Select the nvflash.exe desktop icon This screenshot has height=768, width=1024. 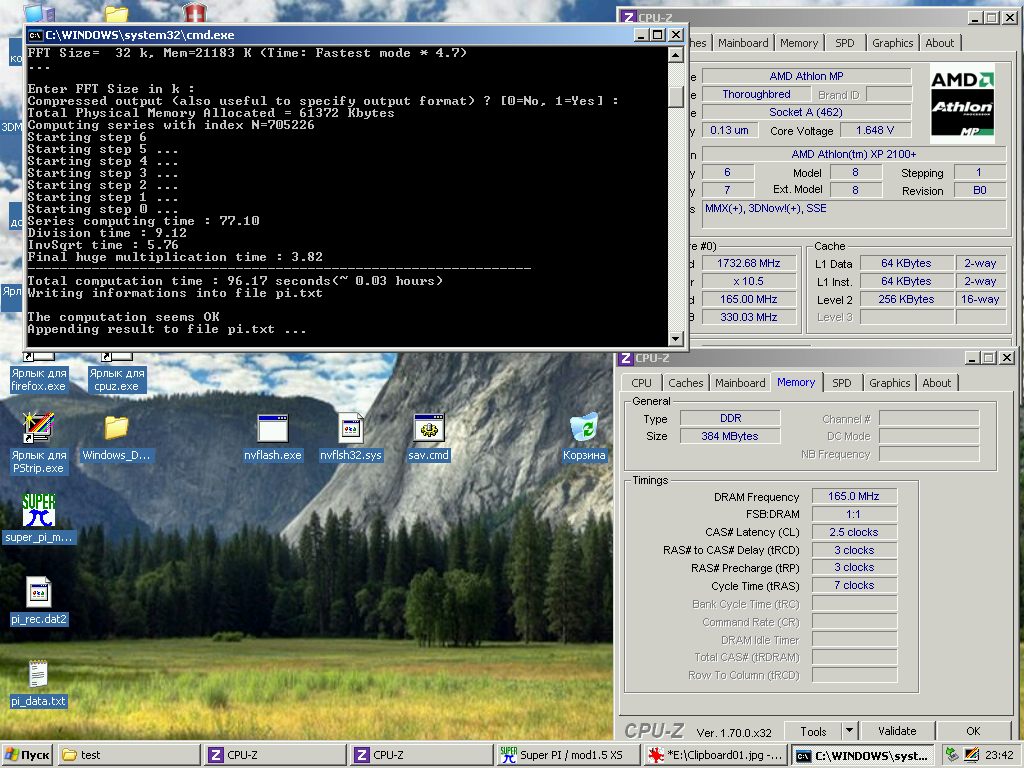click(x=272, y=438)
